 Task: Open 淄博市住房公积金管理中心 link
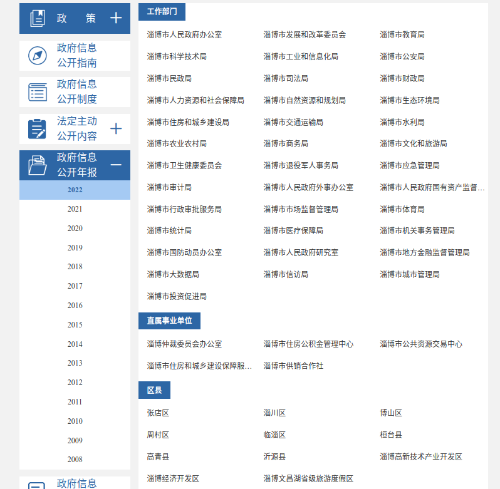pos(308,344)
